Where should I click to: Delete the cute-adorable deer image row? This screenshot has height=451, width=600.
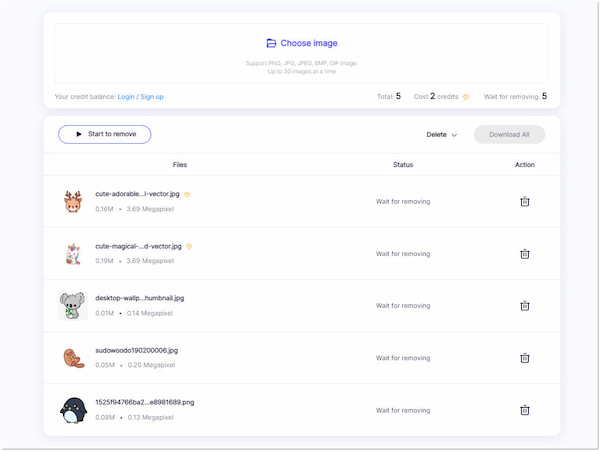coord(524,202)
